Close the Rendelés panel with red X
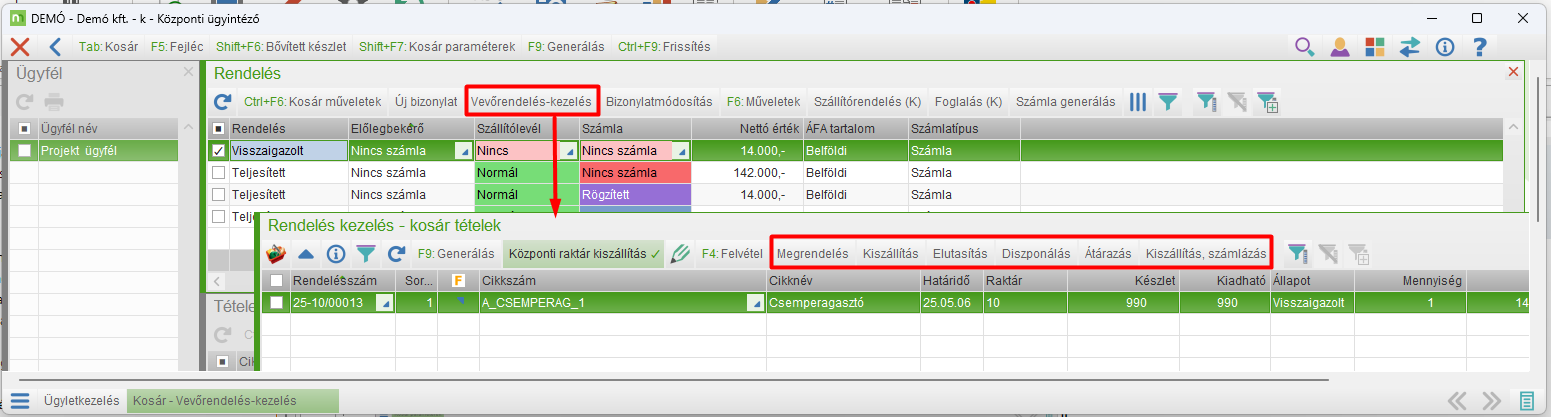 tap(1513, 72)
